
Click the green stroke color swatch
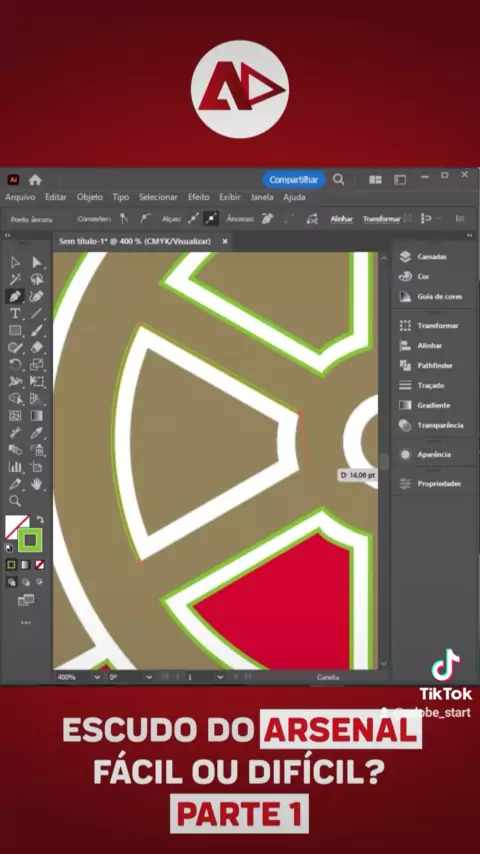[x=30, y=540]
